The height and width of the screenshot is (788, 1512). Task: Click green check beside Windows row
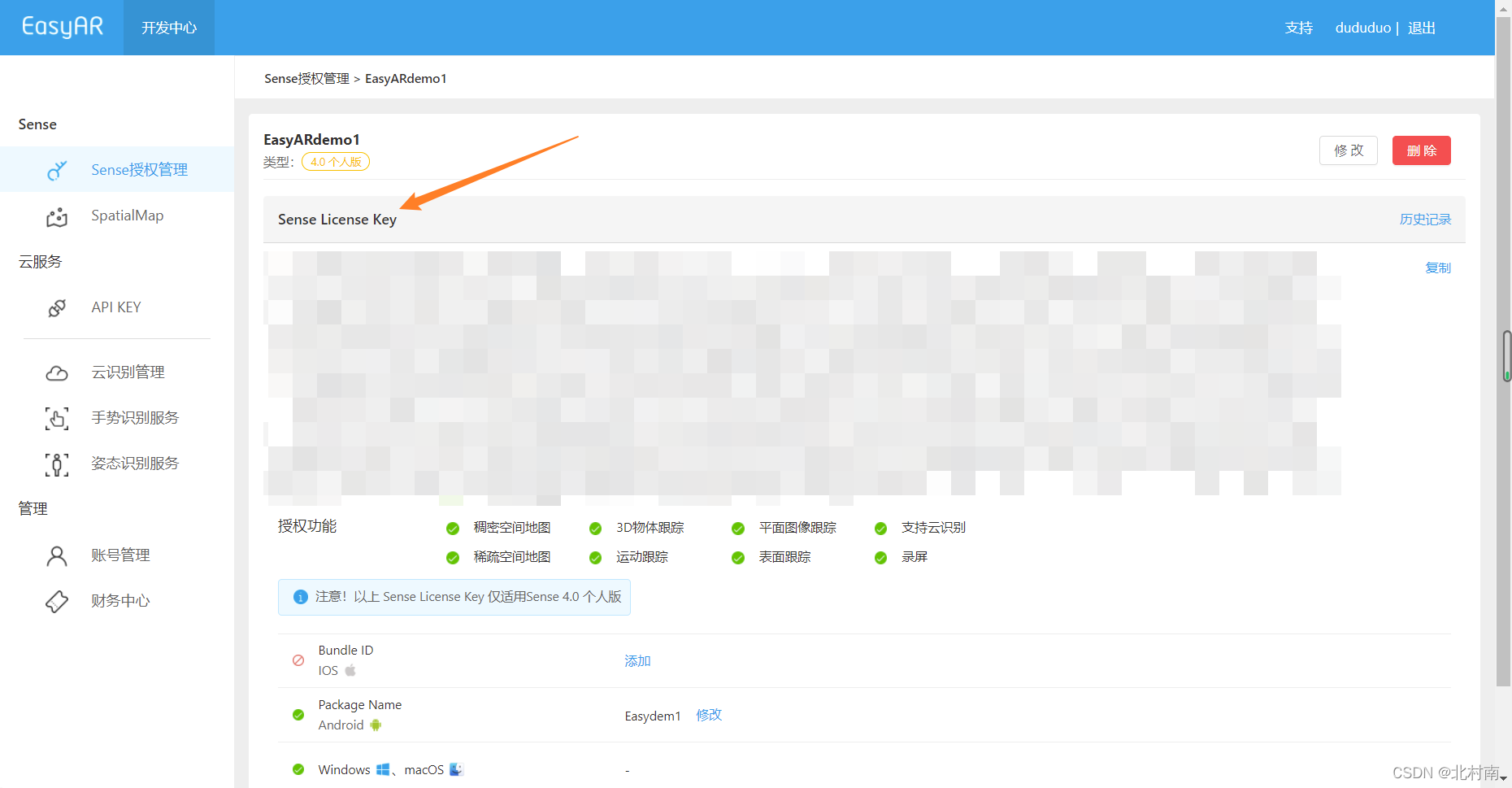pos(298,769)
